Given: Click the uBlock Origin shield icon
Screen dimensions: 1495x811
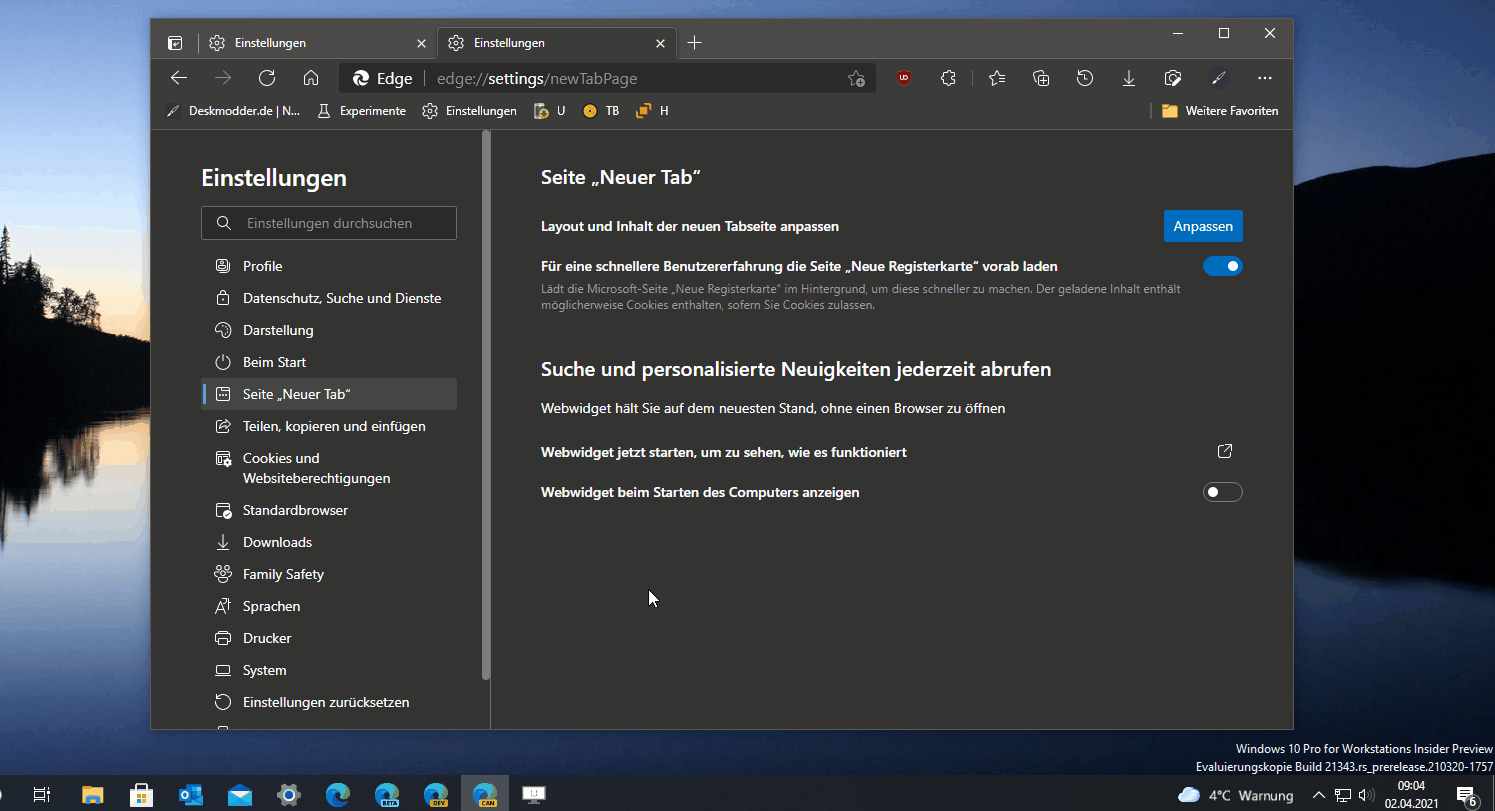Looking at the screenshot, I should [904, 78].
